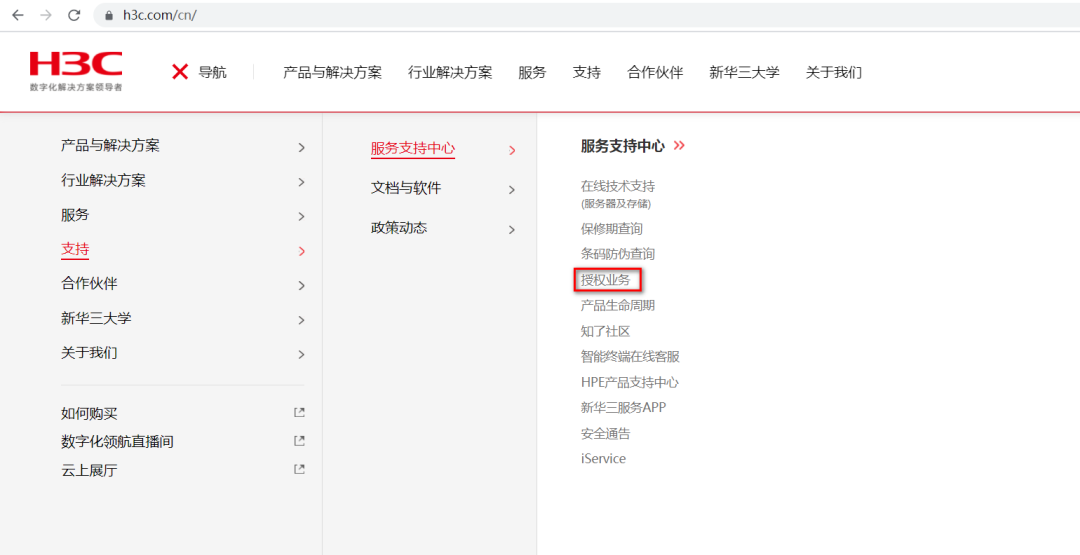The width and height of the screenshot is (1080, 555).
Task: Open 安全通告 link
Action: pos(605,433)
